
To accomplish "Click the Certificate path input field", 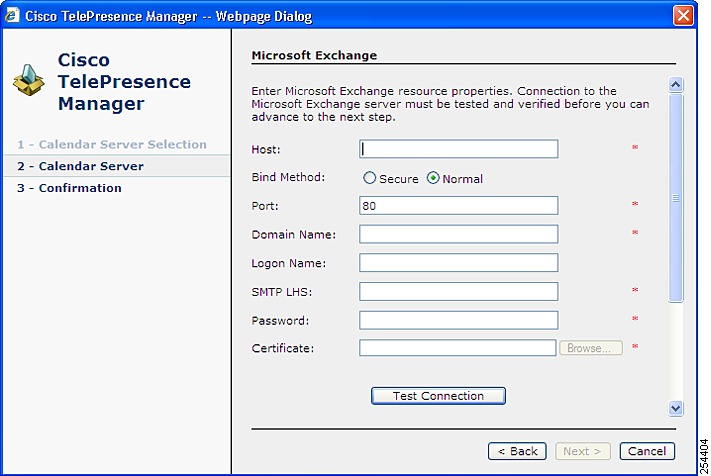I will click(458, 348).
